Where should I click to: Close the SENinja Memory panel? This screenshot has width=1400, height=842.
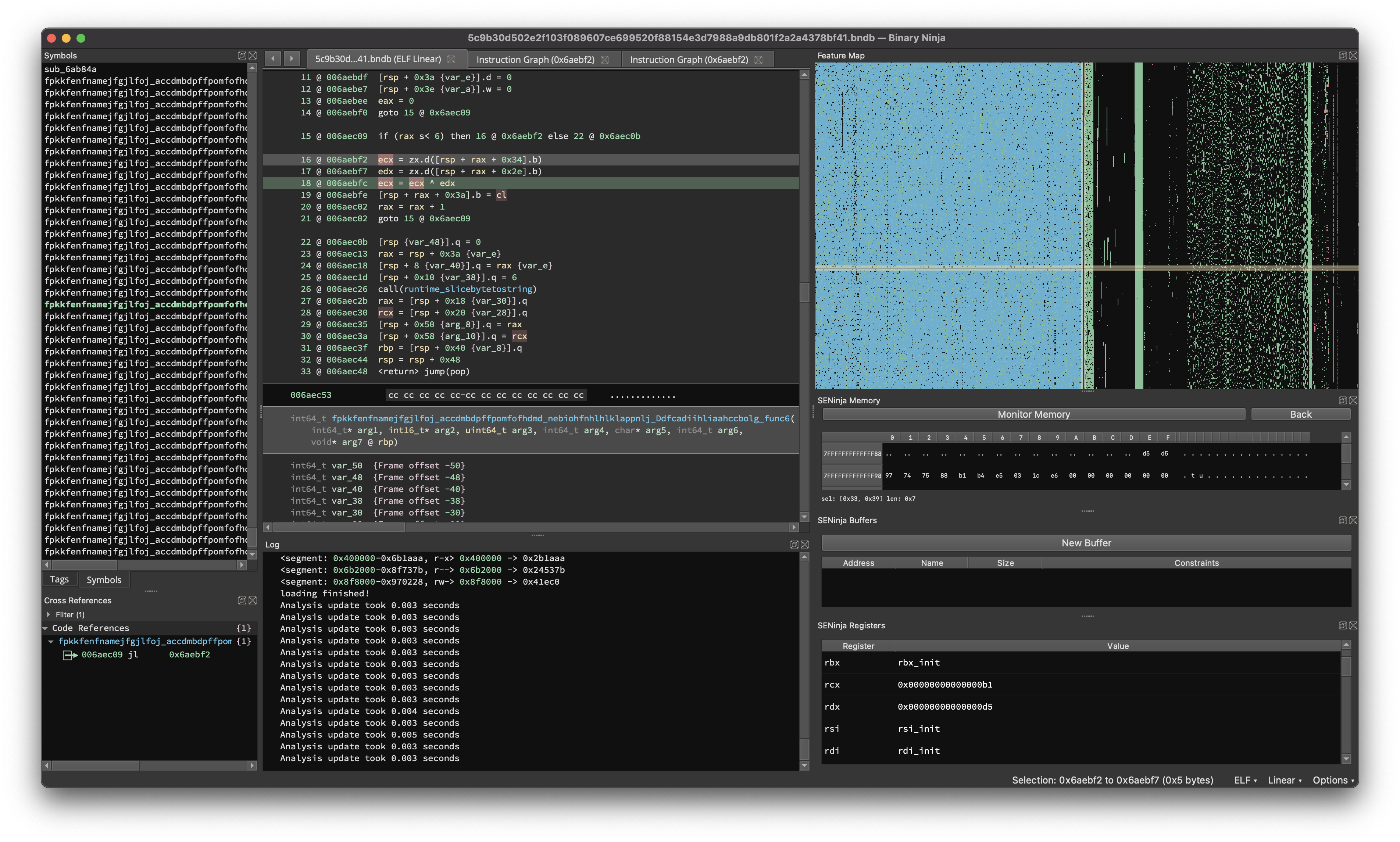1353,400
